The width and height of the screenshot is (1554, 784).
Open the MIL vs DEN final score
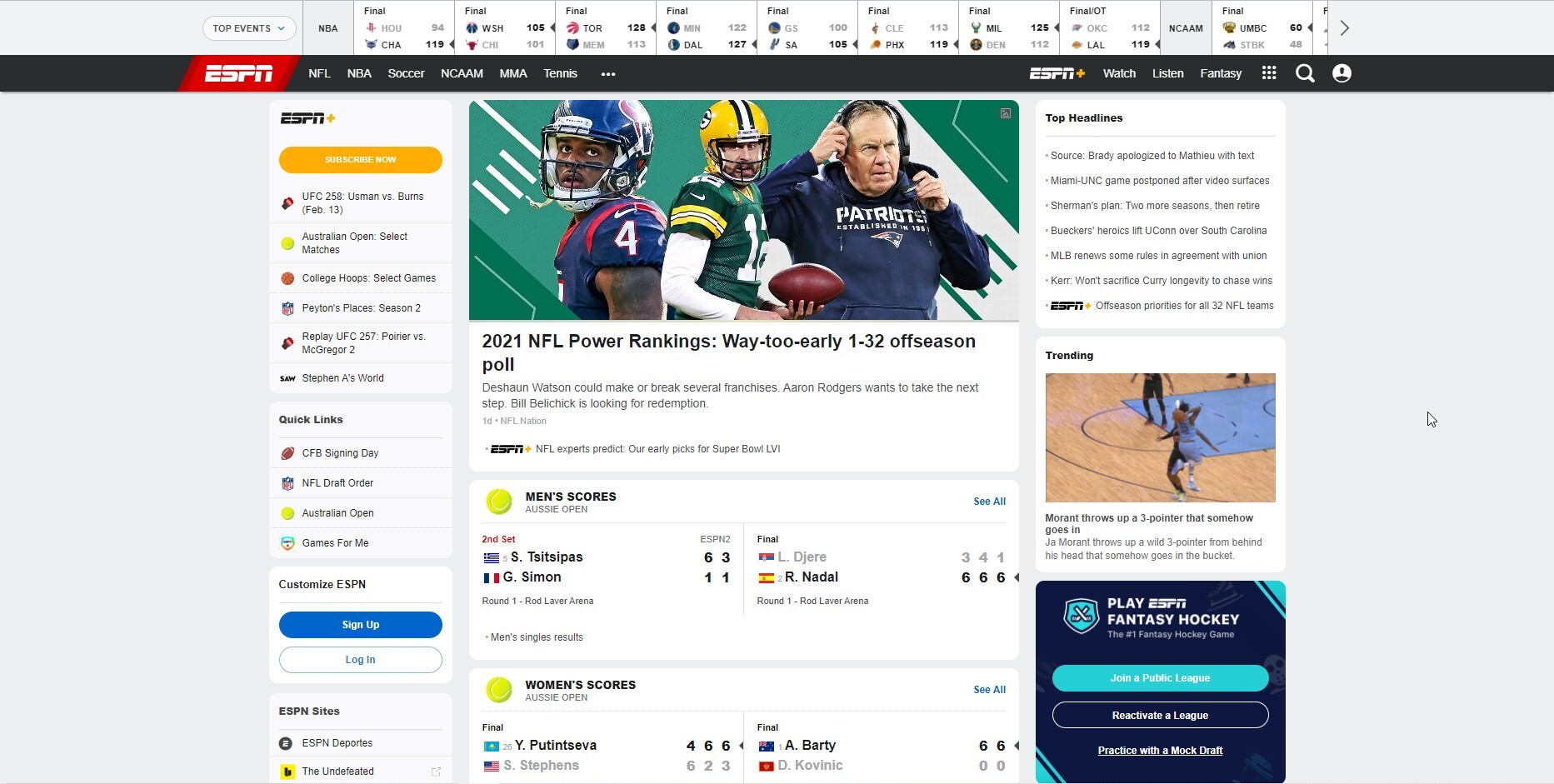click(1009, 28)
